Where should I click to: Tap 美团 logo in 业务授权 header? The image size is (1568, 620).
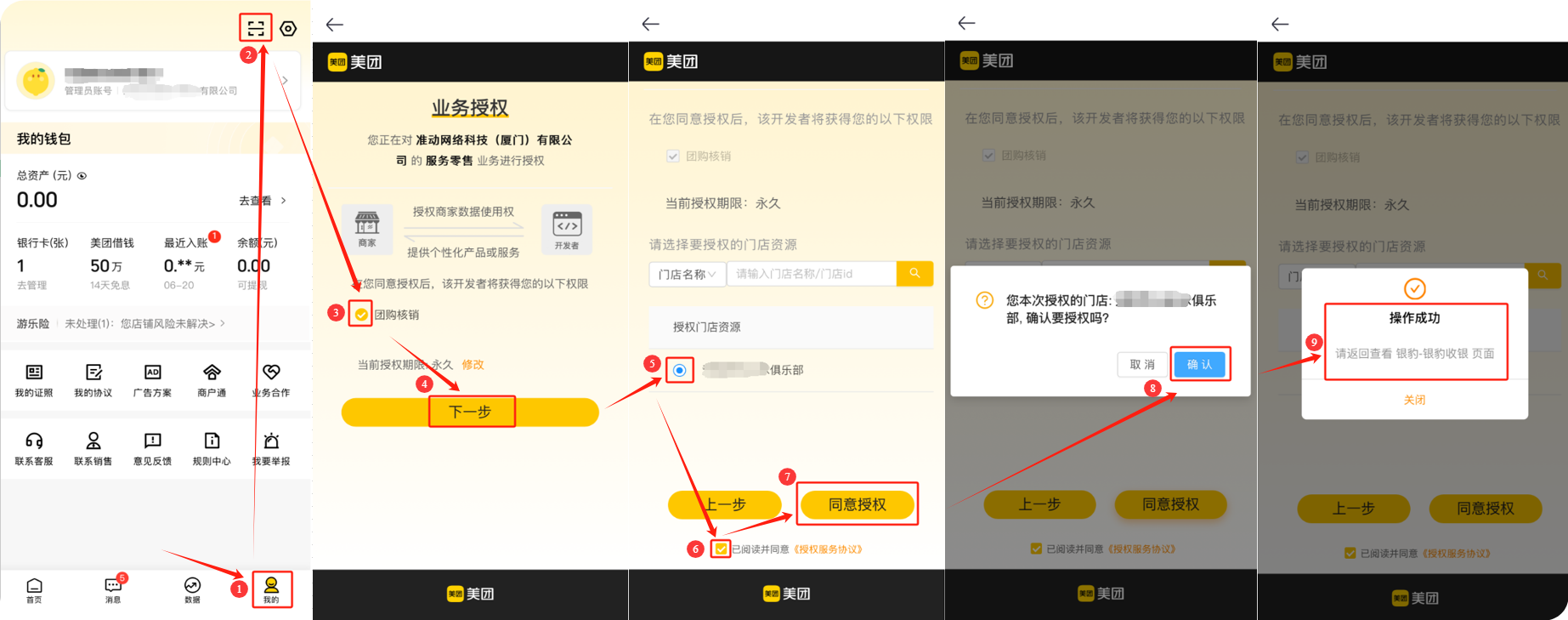[x=354, y=62]
